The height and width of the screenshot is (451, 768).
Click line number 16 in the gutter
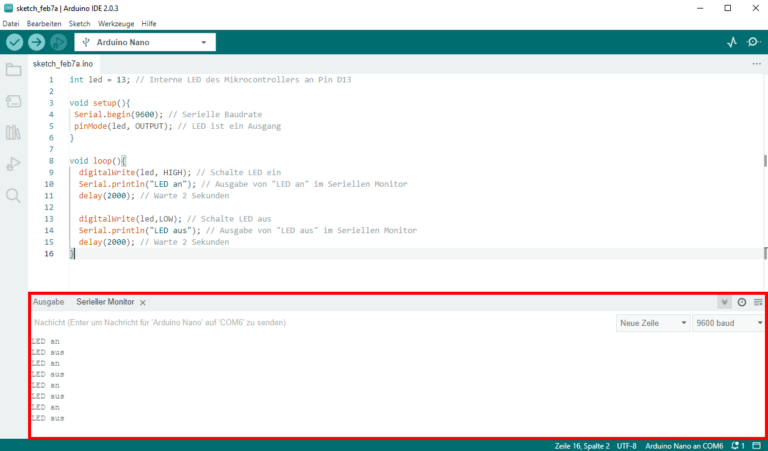point(49,254)
